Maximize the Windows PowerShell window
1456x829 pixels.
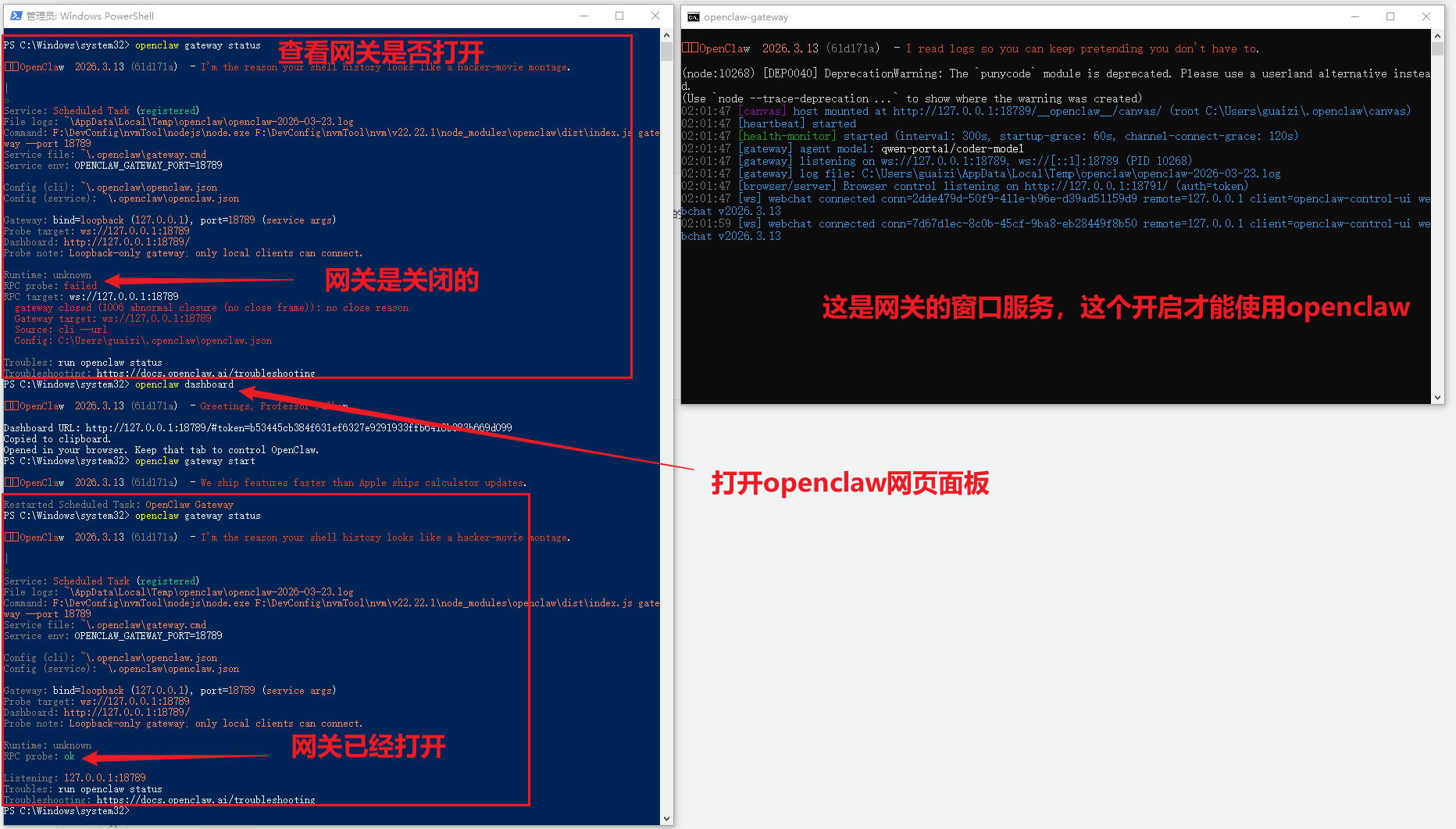[x=619, y=16]
